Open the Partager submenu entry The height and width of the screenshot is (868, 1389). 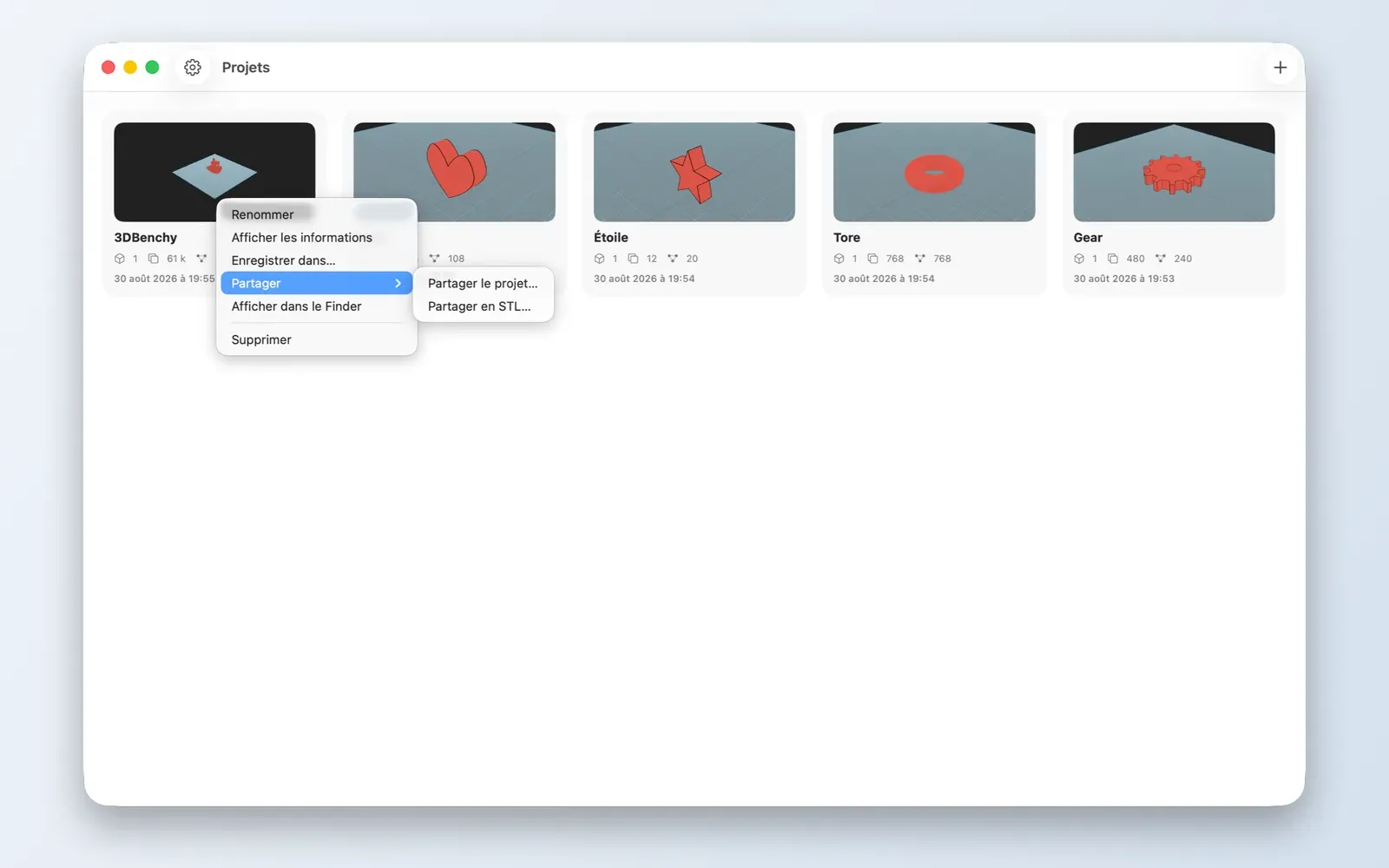pos(316,283)
